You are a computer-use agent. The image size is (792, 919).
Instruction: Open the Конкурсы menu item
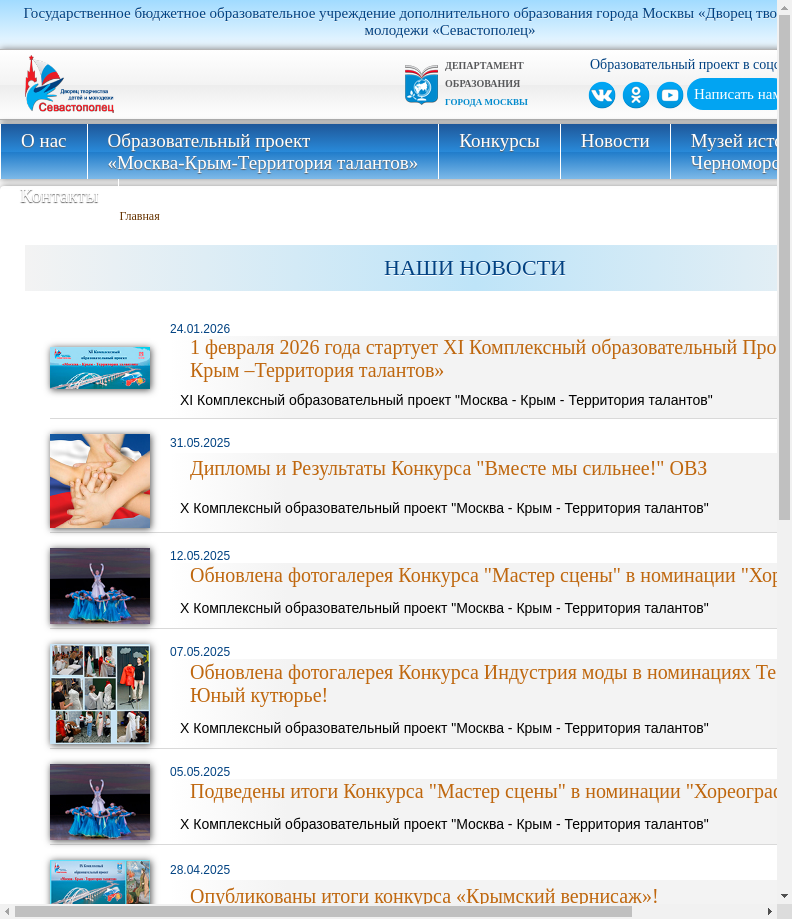coord(499,151)
